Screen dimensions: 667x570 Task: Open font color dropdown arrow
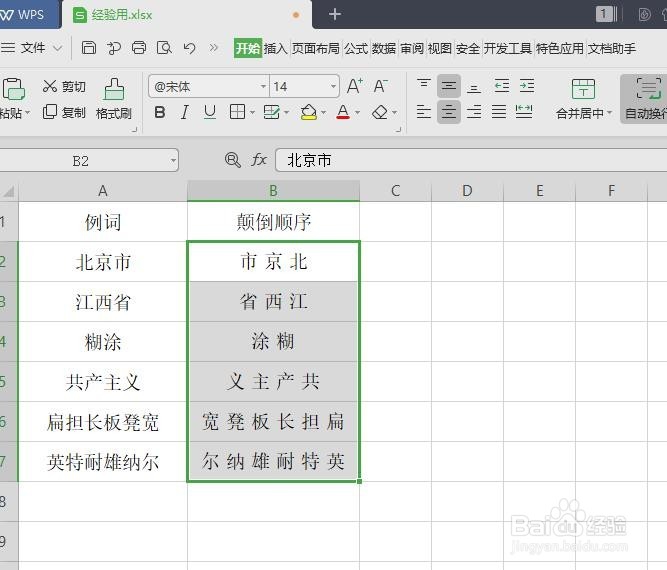[357, 113]
